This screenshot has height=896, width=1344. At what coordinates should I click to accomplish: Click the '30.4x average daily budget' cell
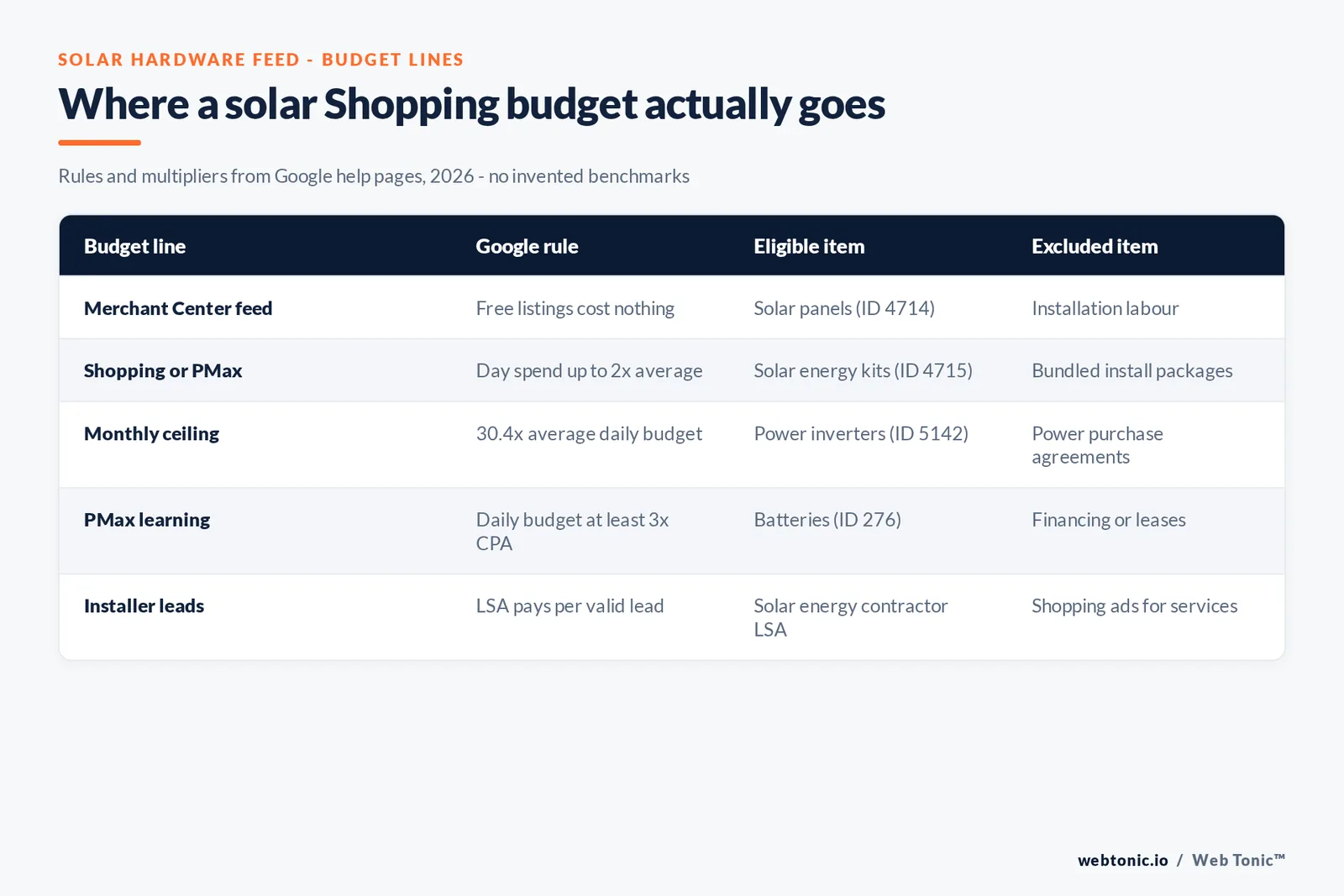(x=589, y=433)
